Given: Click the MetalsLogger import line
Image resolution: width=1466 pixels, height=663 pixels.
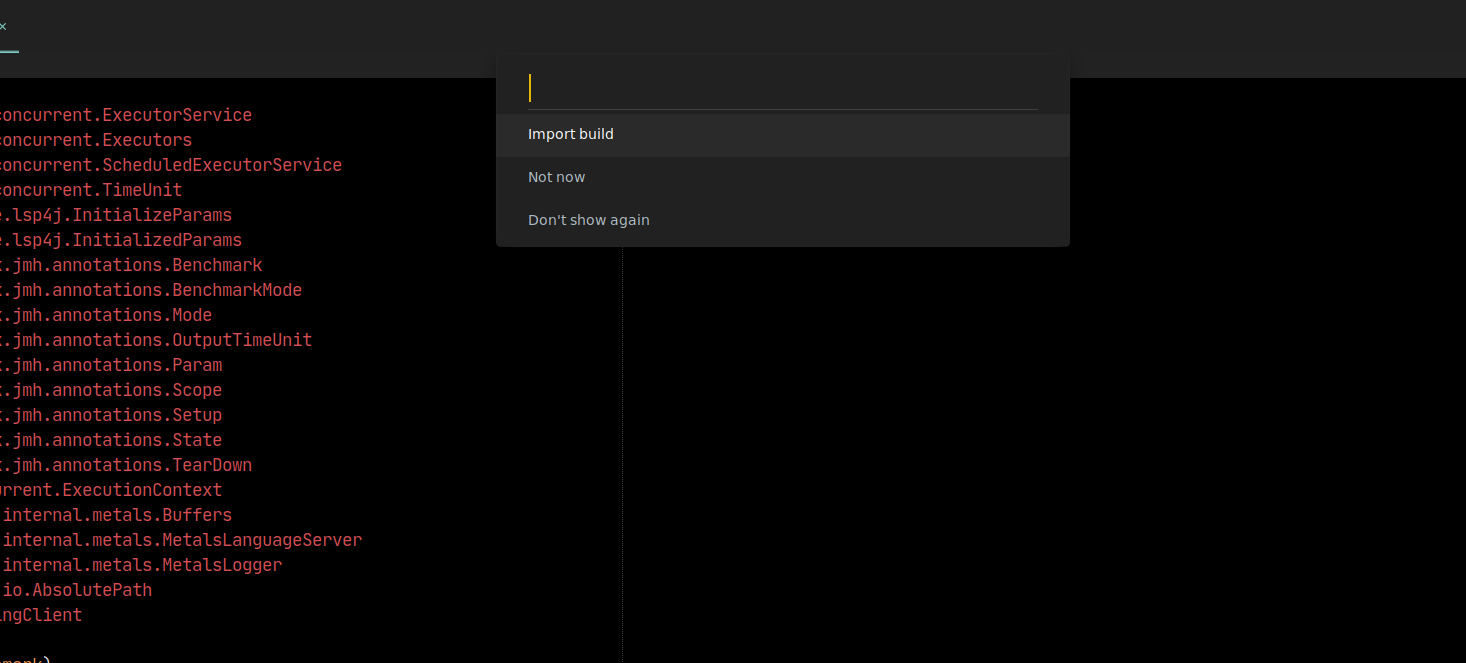Looking at the screenshot, I should coord(140,564).
